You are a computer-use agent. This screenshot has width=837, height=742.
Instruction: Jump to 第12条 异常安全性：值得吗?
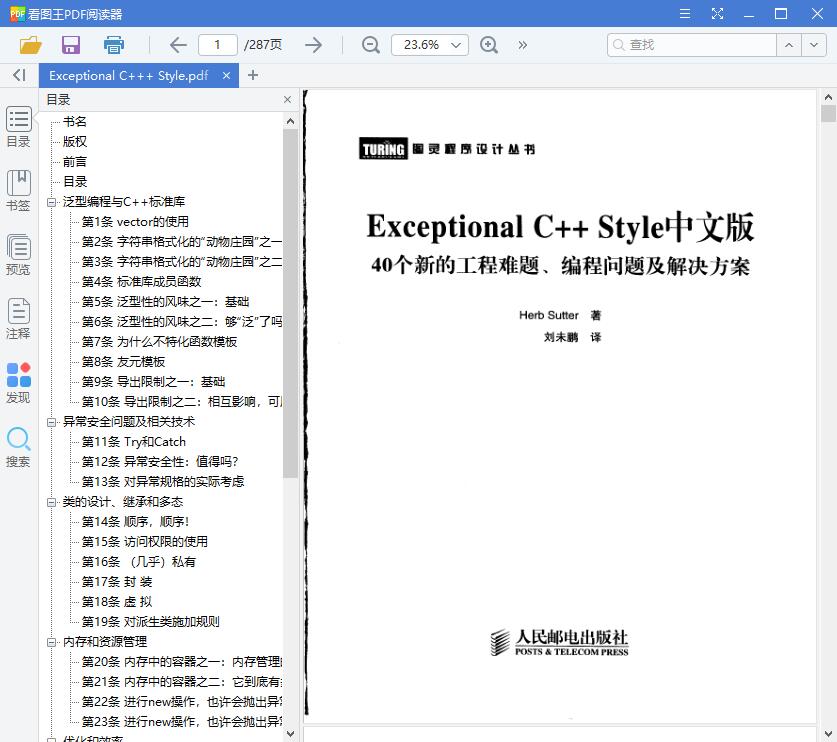(x=160, y=462)
